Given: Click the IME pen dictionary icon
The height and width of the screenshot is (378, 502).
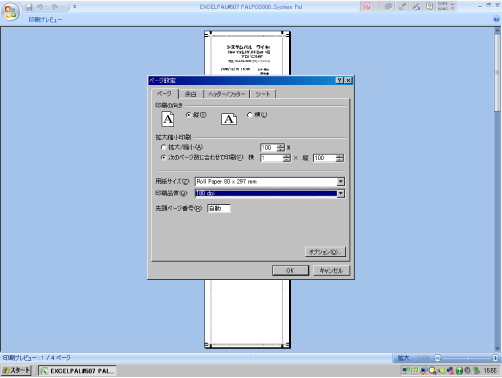Looking at the screenshot, I should [416, 6].
